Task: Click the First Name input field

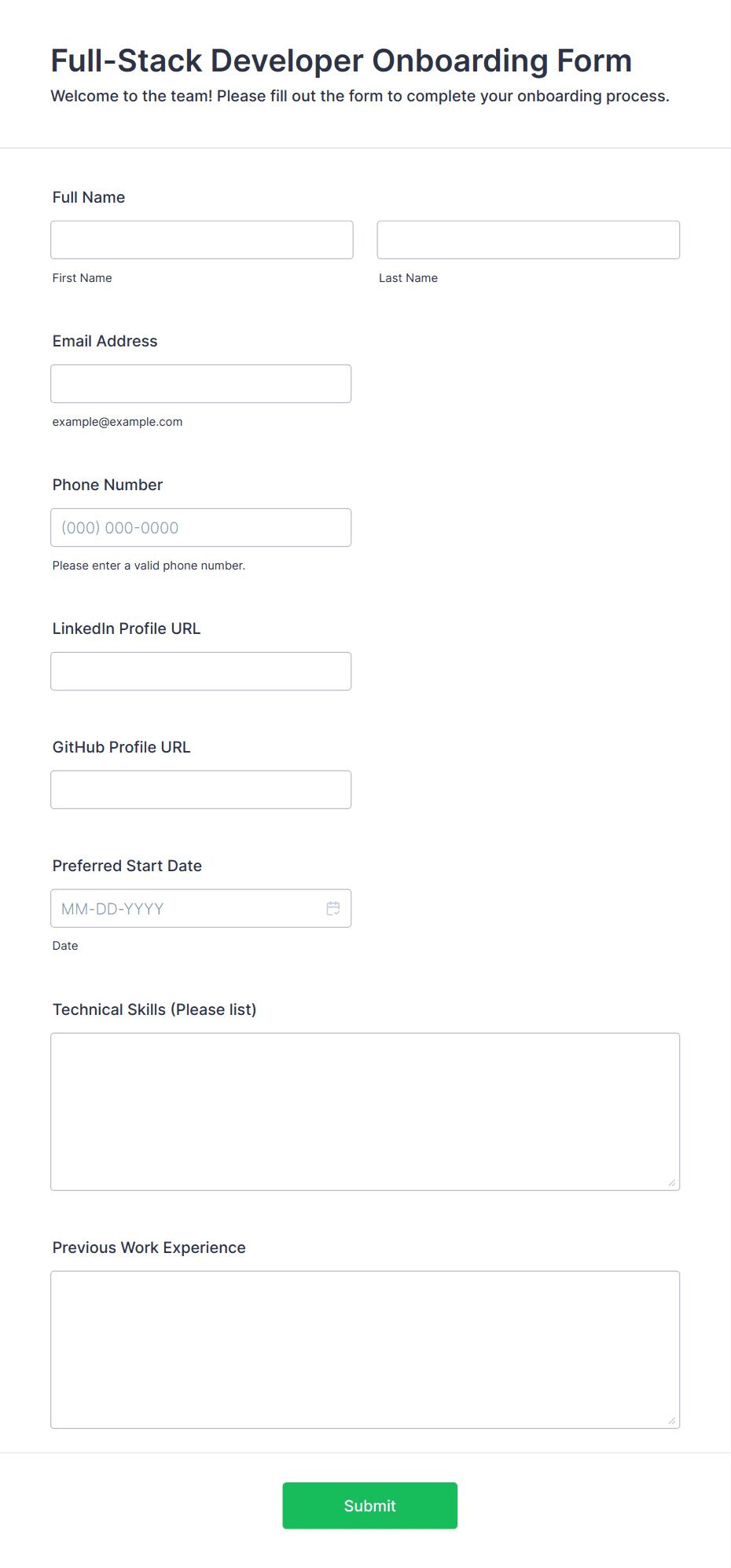Action: pos(202,240)
